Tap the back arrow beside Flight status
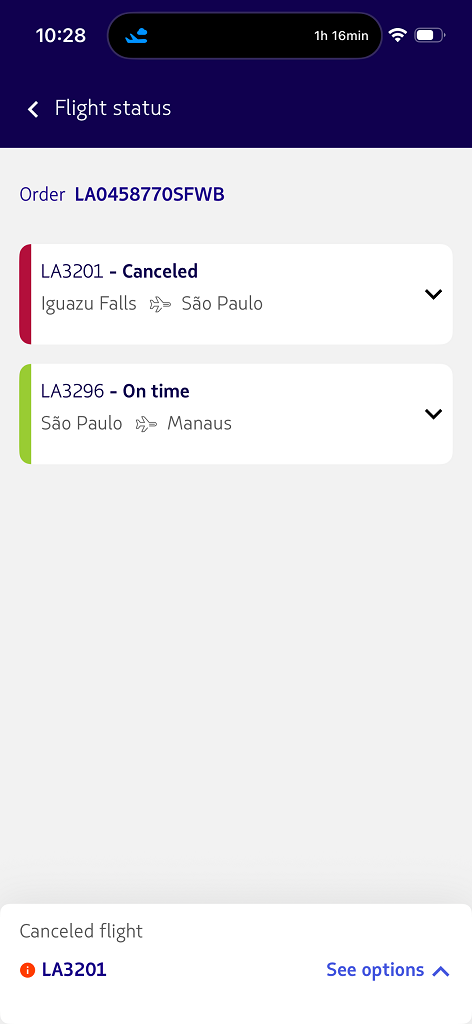This screenshot has height=1024, width=472. pyautogui.click(x=33, y=108)
